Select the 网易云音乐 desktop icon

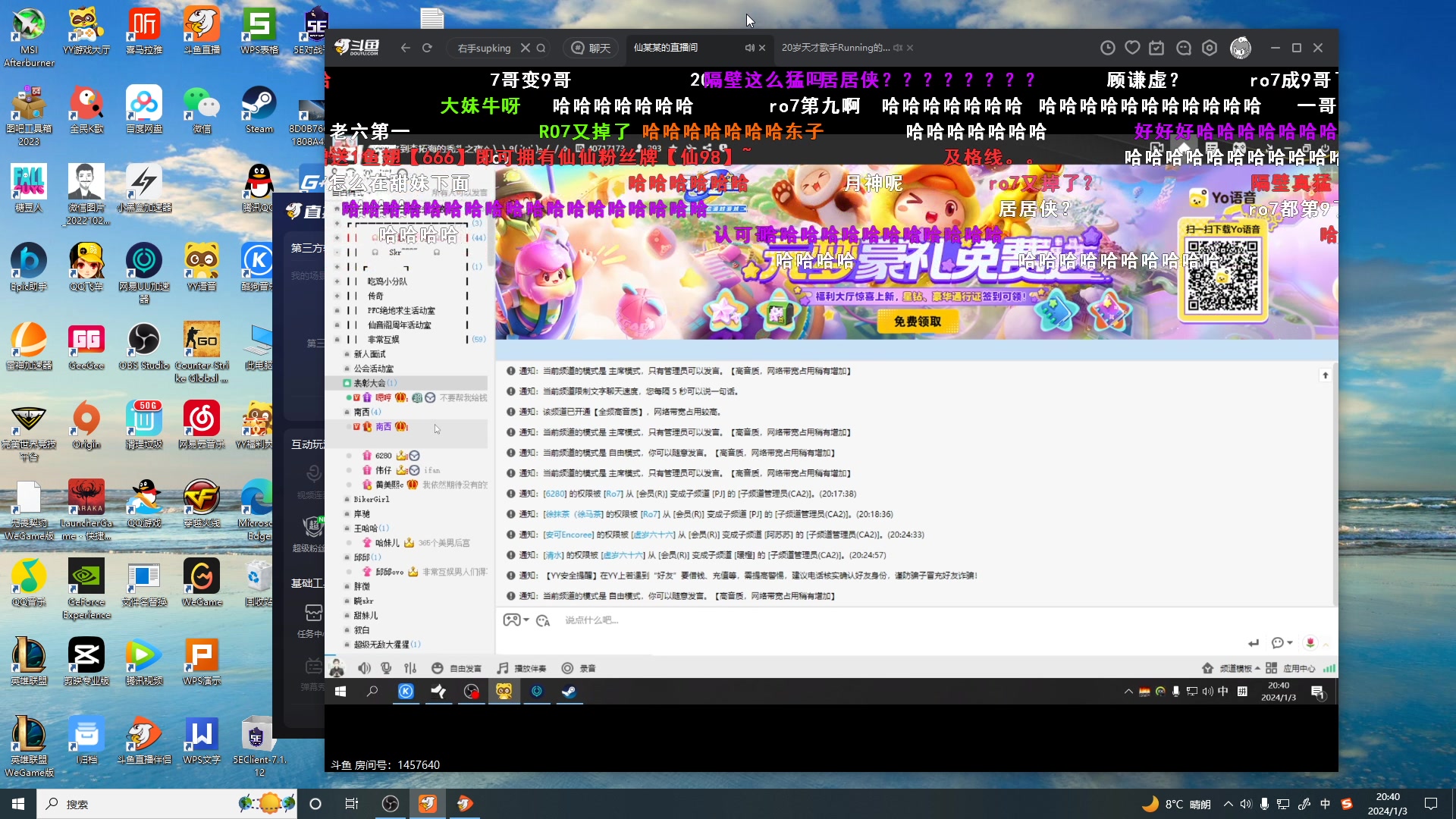(x=202, y=425)
